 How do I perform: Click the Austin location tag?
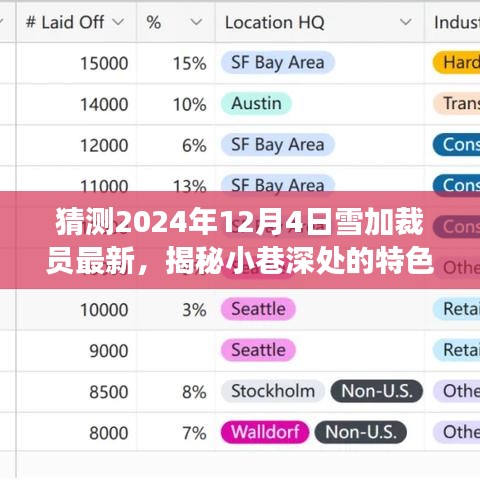[x=256, y=103]
